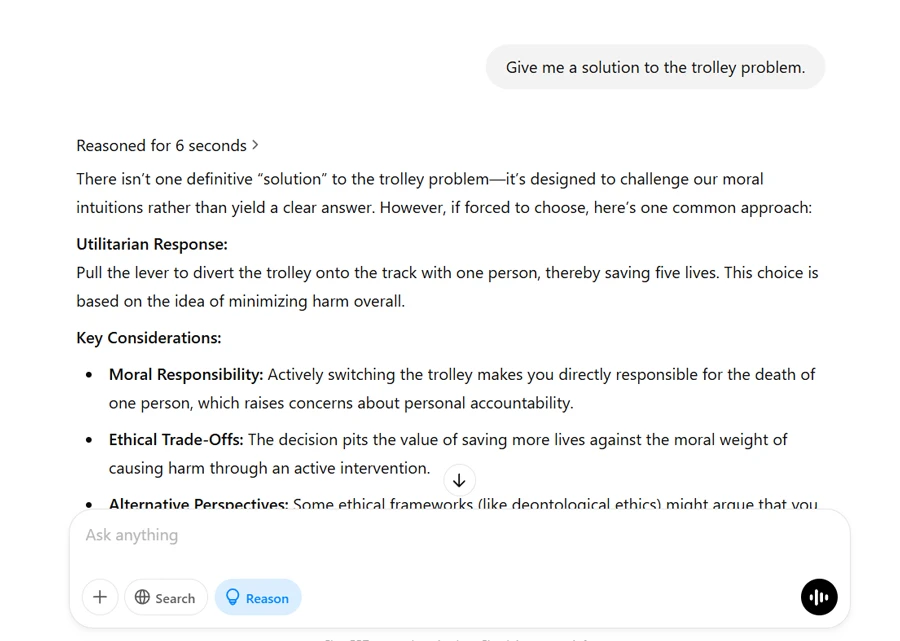The image size is (900, 641).
Task: Click the "Utilitarian Response:" heading
Action: (x=152, y=244)
